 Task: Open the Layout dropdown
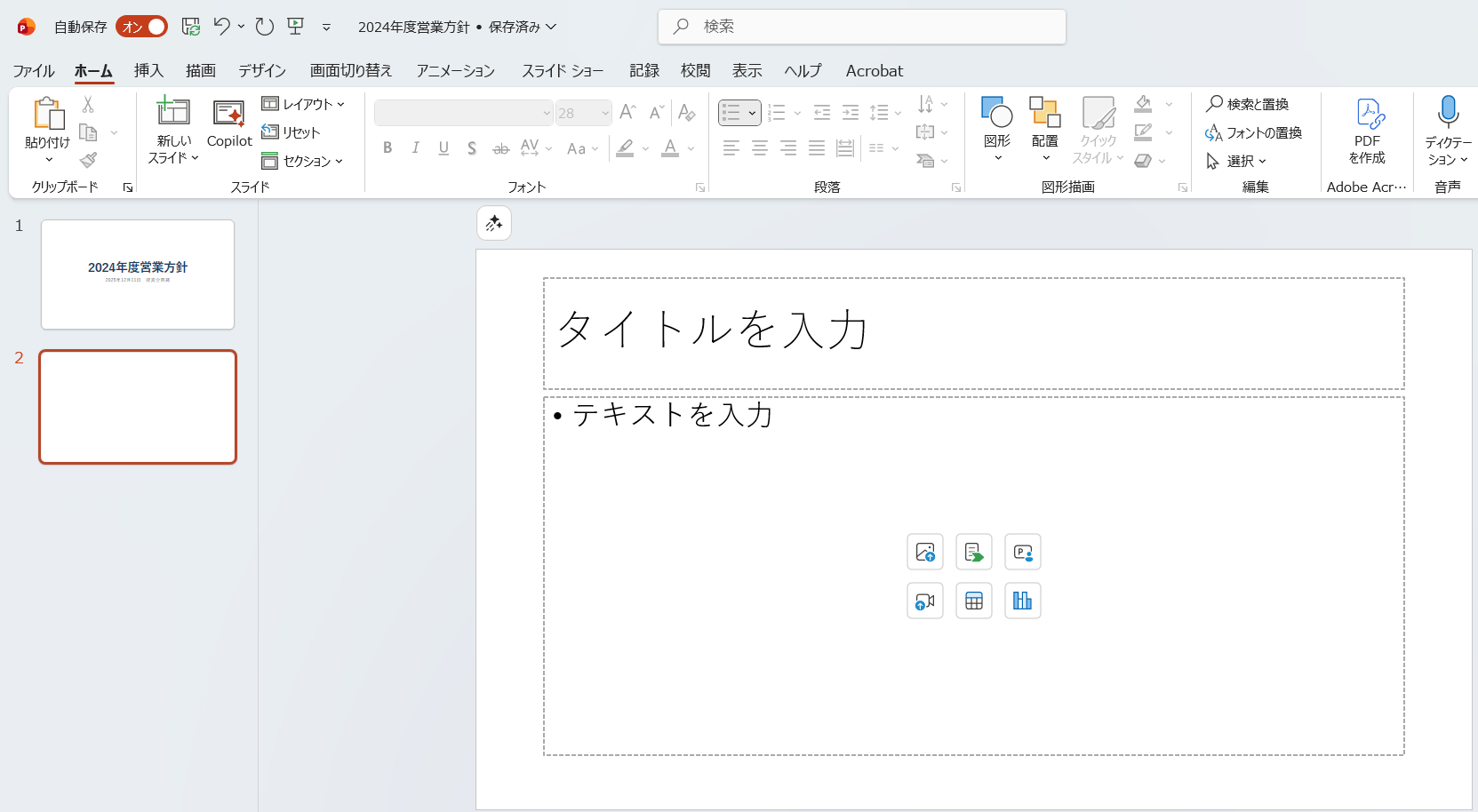coord(303,104)
